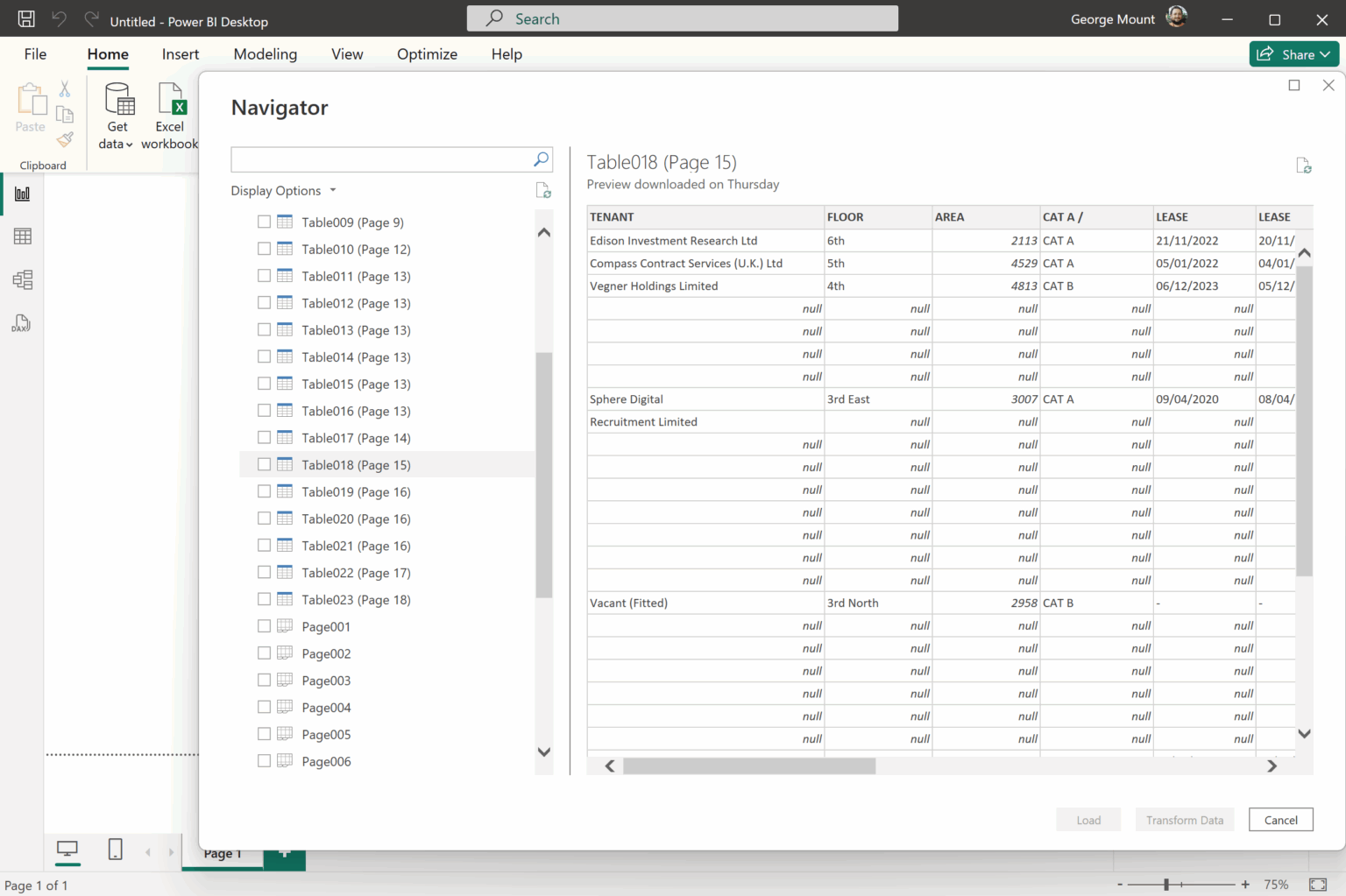Viewport: 1346px width, 896px height.
Task: Open the Modeling ribbon tab
Action: tap(265, 54)
